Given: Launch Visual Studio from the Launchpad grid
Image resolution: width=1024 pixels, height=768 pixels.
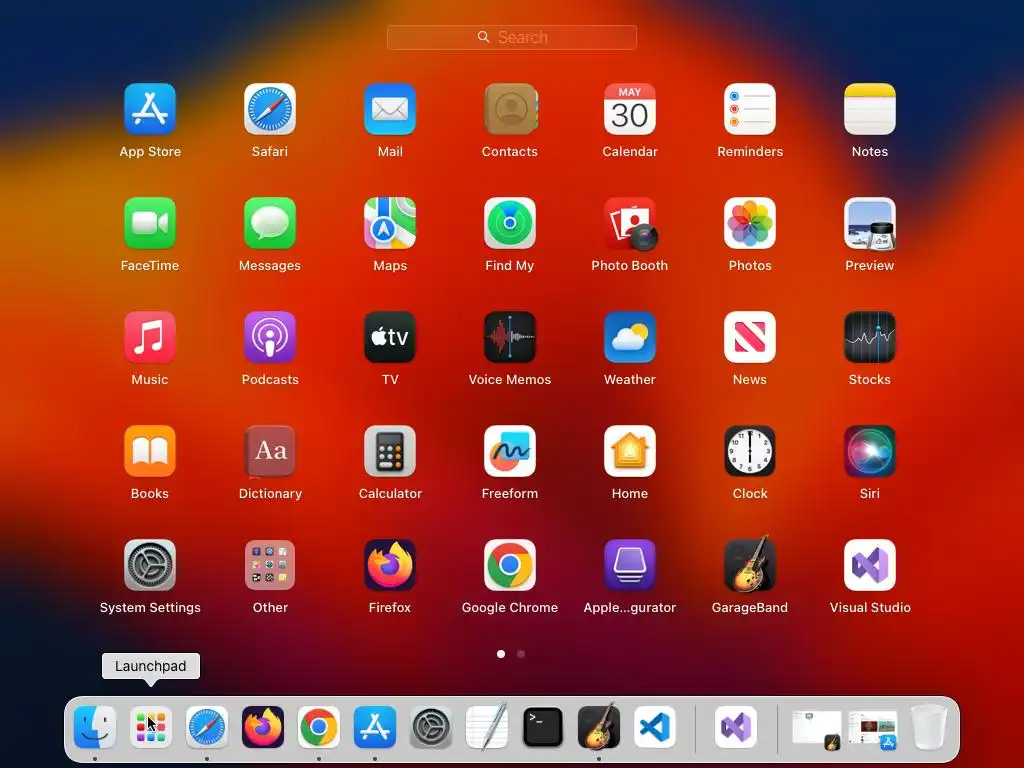Looking at the screenshot, I should coord(870,565).
